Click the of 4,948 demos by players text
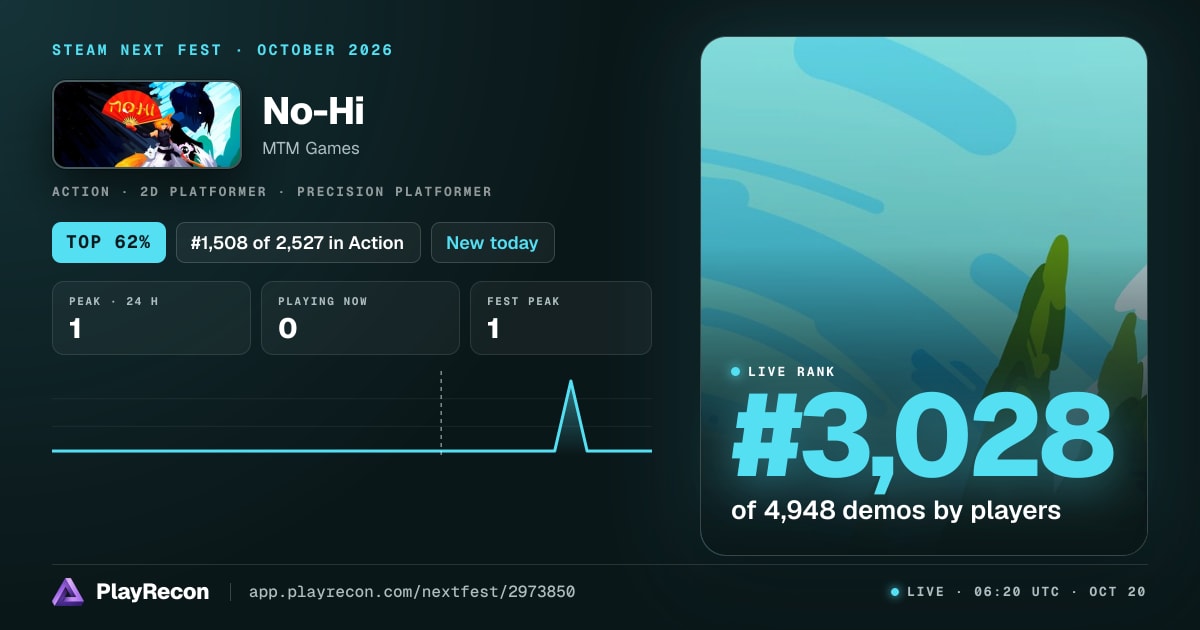This screenshot has height=630, width=1200. [x=896, y=510]
